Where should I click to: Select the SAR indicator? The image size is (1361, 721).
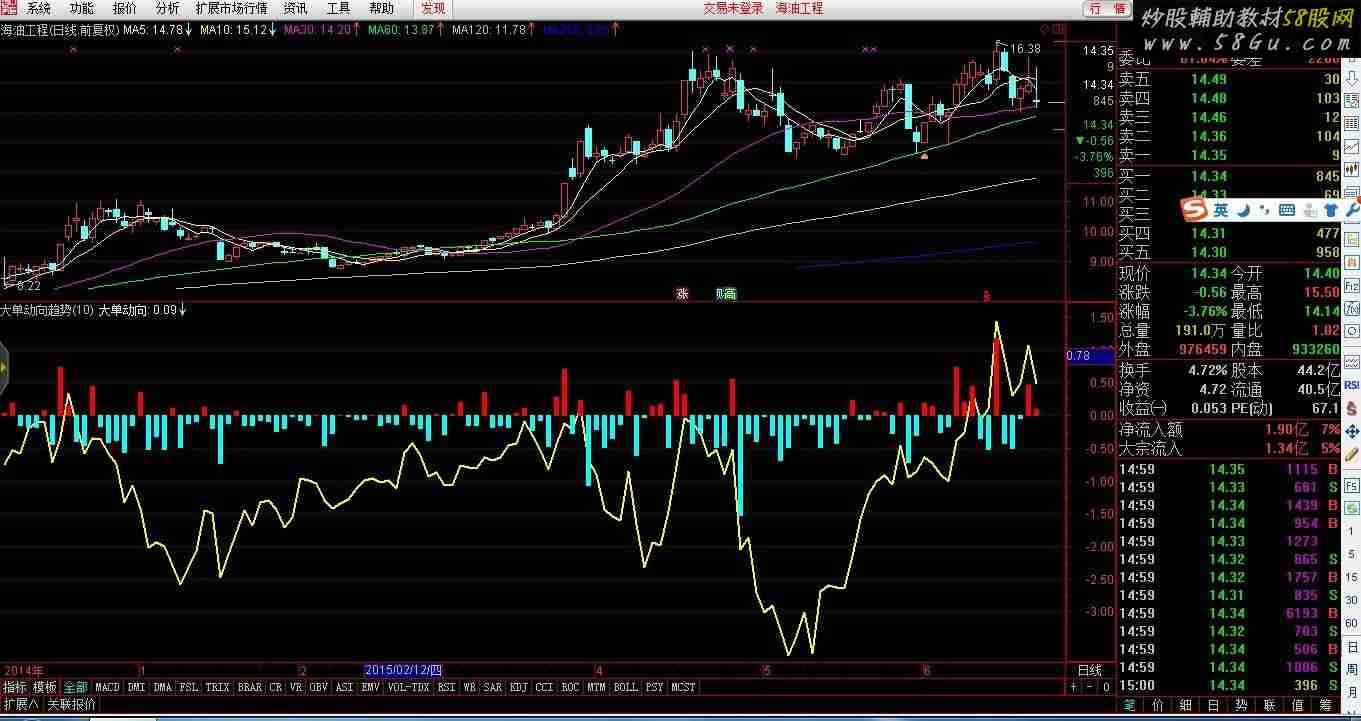coord(493,687)
